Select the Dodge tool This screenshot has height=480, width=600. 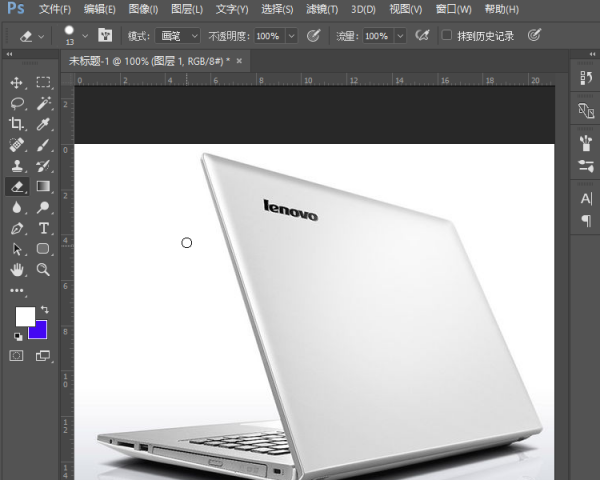(x=43, y=207)
